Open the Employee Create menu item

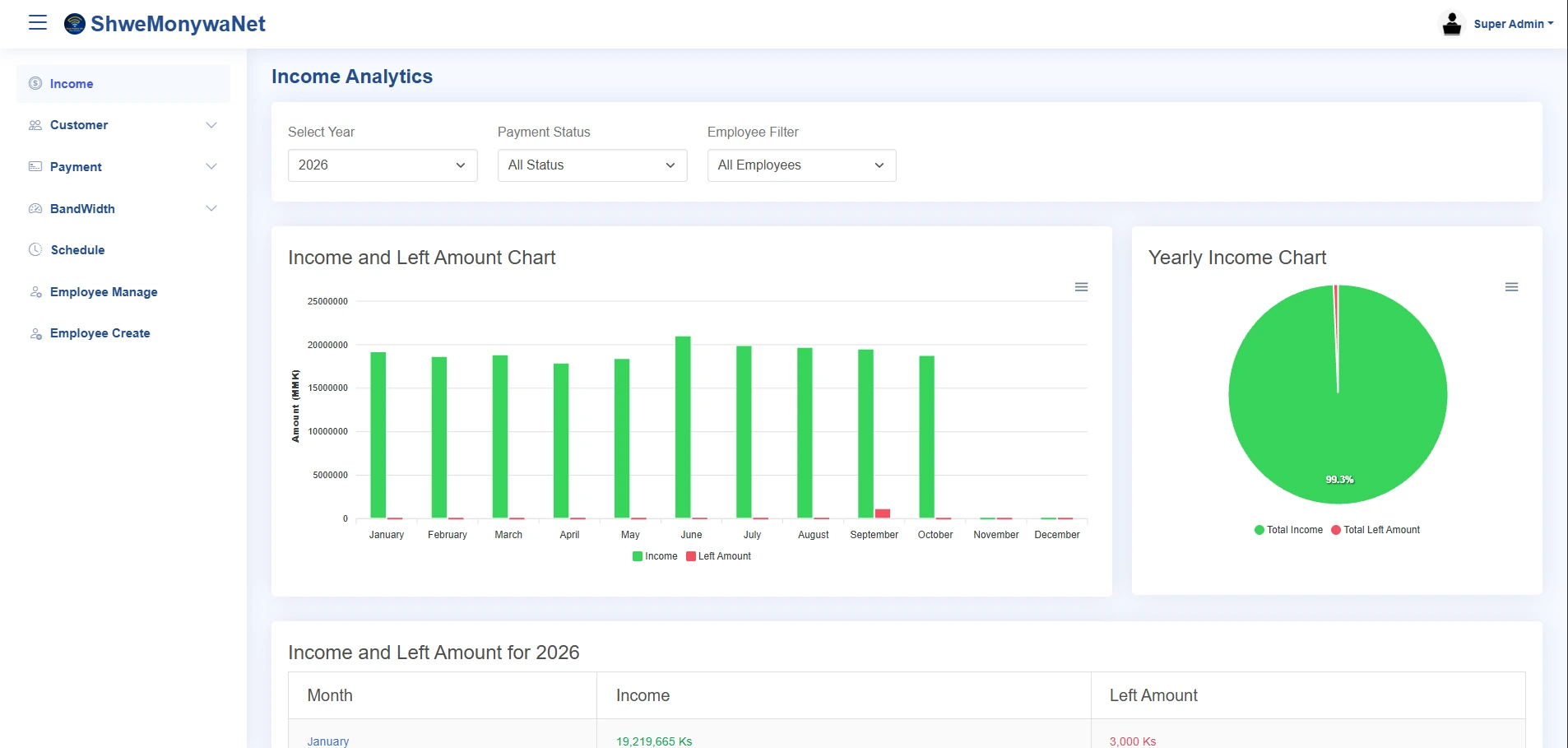coord(123,333)
